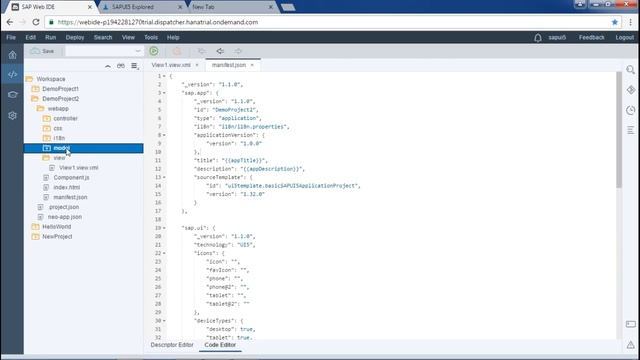
Task: Fold the code at line 1
Action: [x=164, y=76]
